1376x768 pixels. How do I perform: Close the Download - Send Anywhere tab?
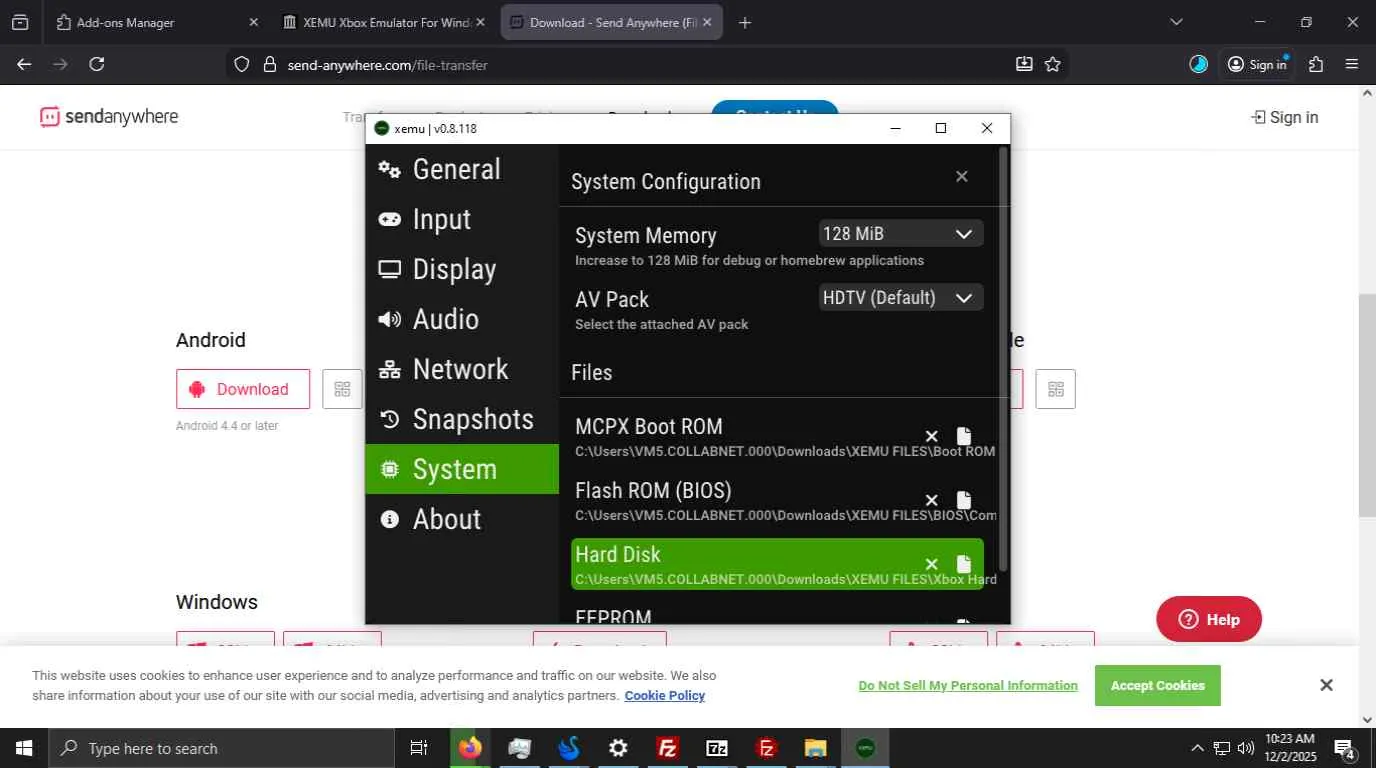click(x=708, y=22)
